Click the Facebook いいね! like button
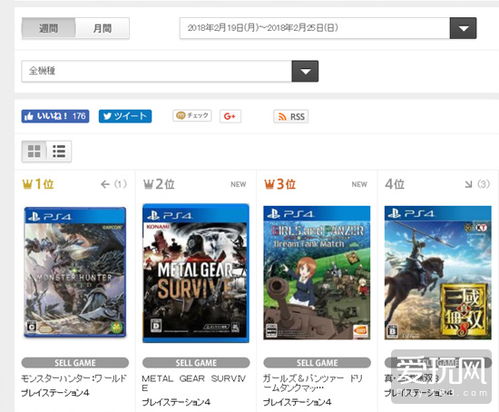This screenshot has height=412, width=499. click(x=55, y=116)
